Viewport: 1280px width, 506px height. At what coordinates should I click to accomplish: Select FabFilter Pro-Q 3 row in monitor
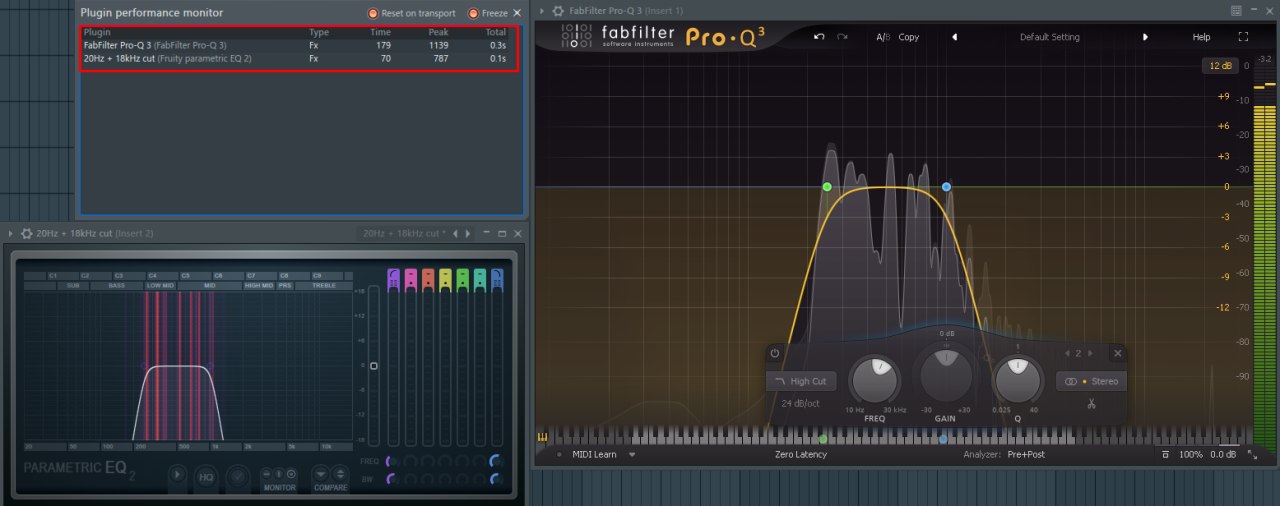click(300, 45)
